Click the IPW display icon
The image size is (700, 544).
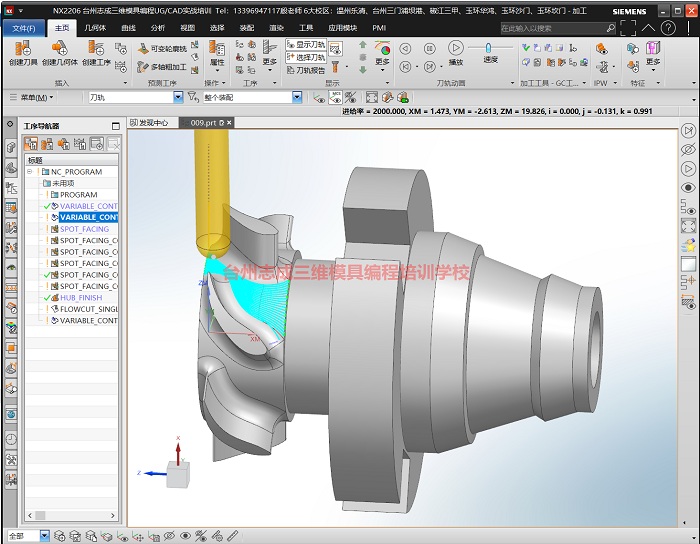(x=602, y=48)
